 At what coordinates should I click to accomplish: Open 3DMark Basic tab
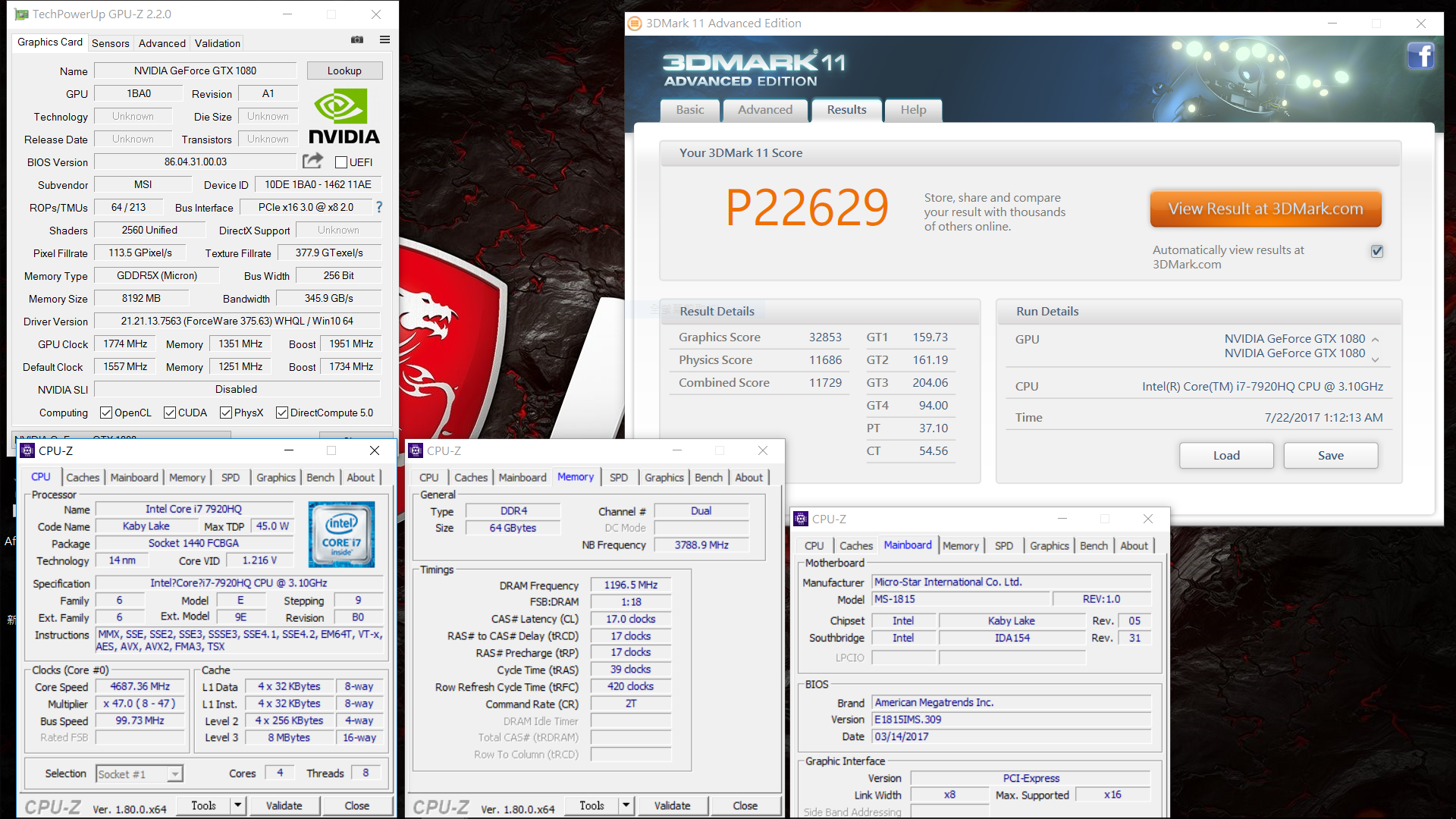(x=690, y=110)
